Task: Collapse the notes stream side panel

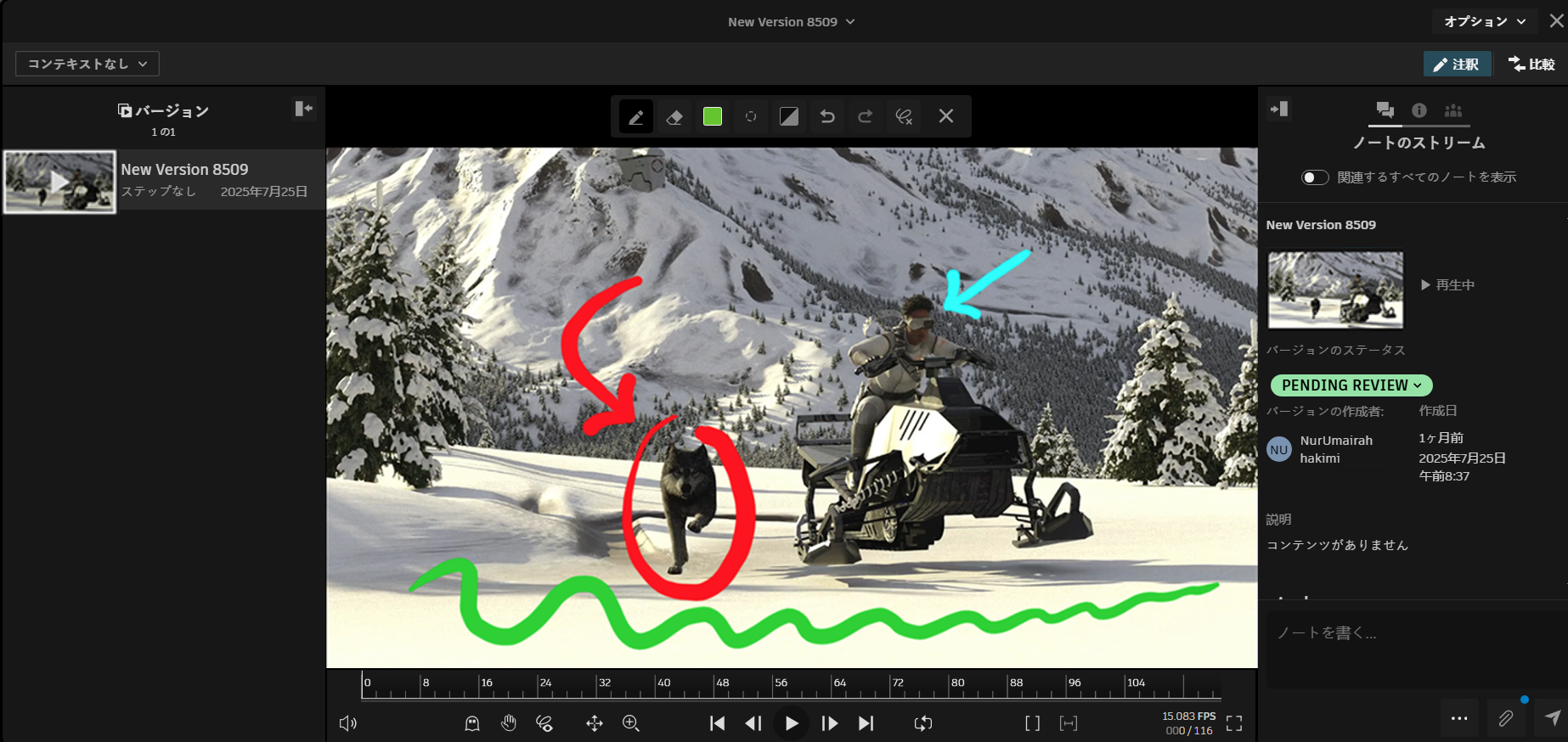Action: [x=1278, y=109]
